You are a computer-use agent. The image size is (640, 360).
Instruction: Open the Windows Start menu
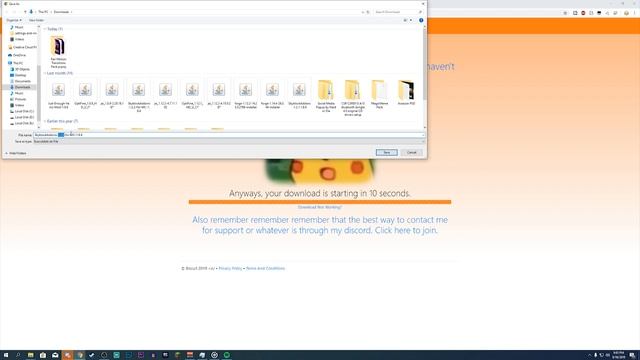tap(6, 355)
